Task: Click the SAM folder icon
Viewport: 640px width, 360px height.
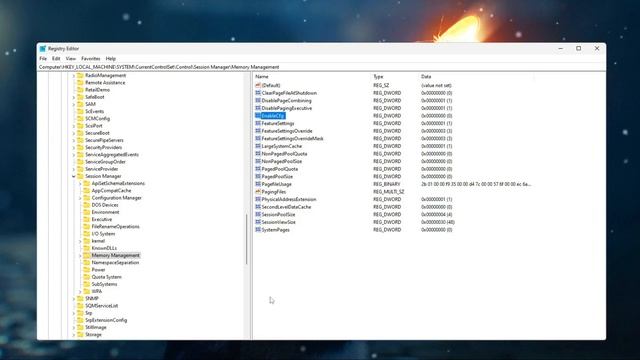Action: tap(80, 104)
